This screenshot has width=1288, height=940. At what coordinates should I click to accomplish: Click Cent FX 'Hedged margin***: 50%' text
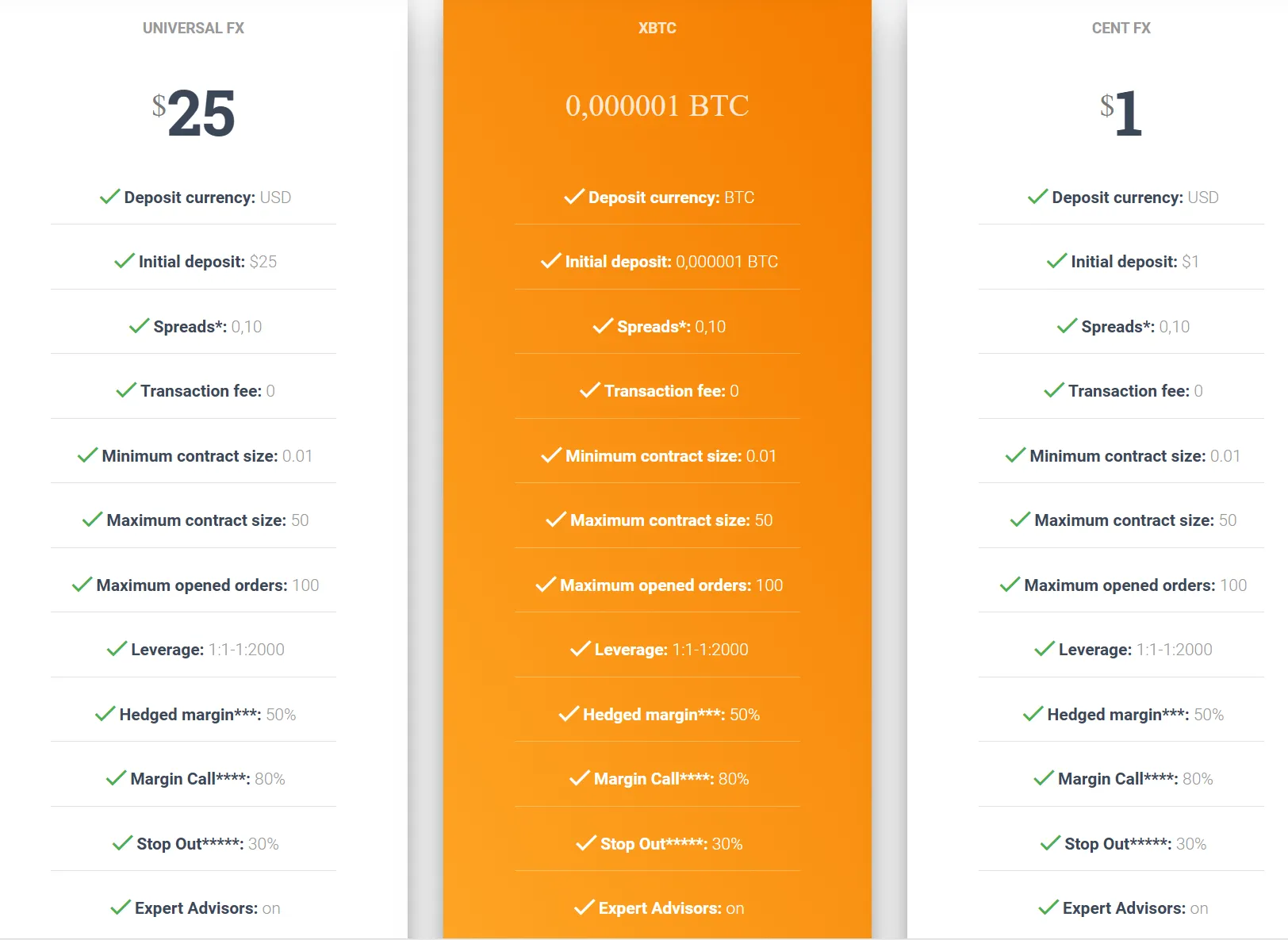point(1136,715)
